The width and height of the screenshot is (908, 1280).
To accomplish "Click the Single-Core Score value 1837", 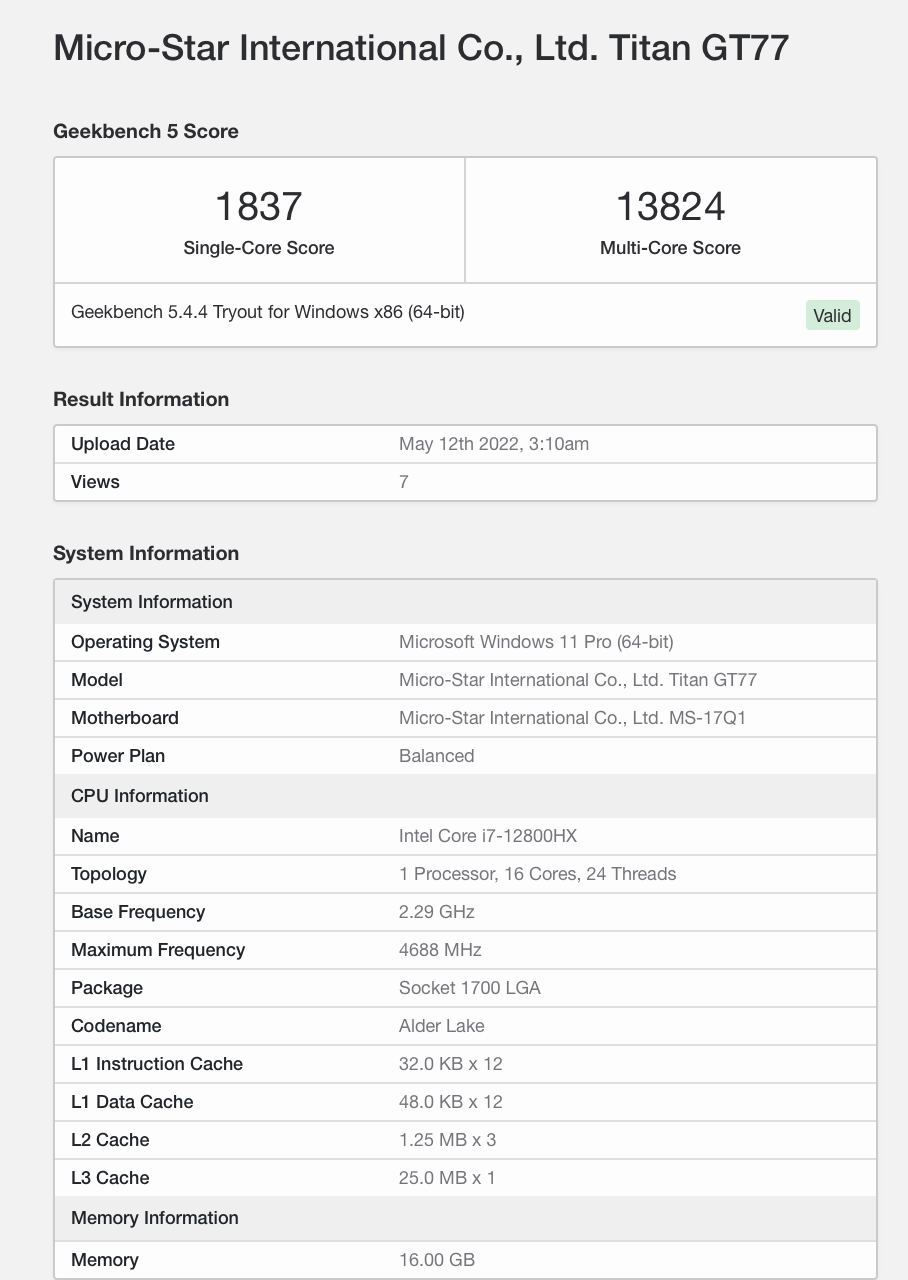I will 259,207.
